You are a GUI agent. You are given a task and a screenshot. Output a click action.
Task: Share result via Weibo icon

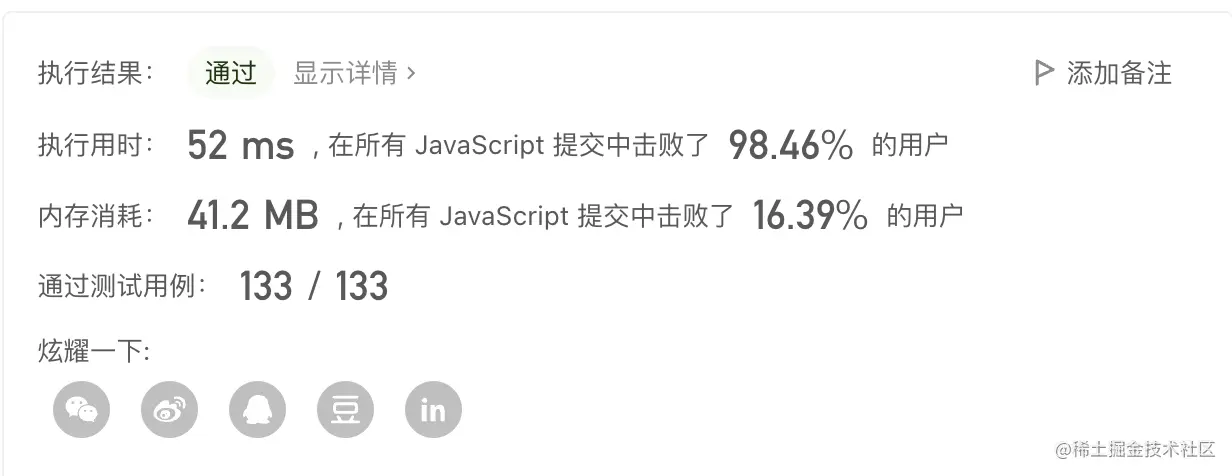coord(169,410)
